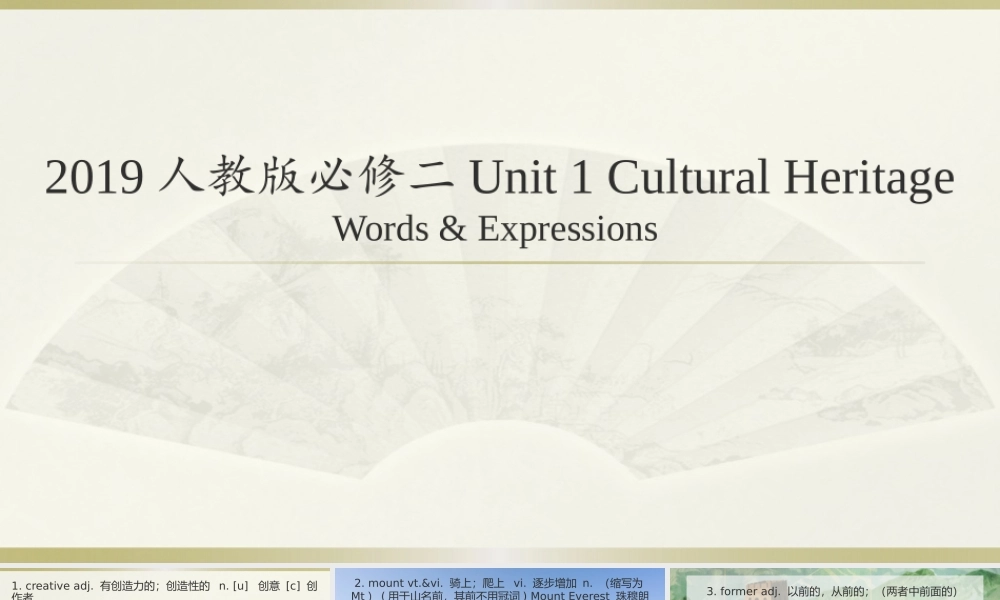Open the "2. mount vt.&vi." slide thumbnail
This screenshot has width=1000, height=600.
[x=500, y=584]
